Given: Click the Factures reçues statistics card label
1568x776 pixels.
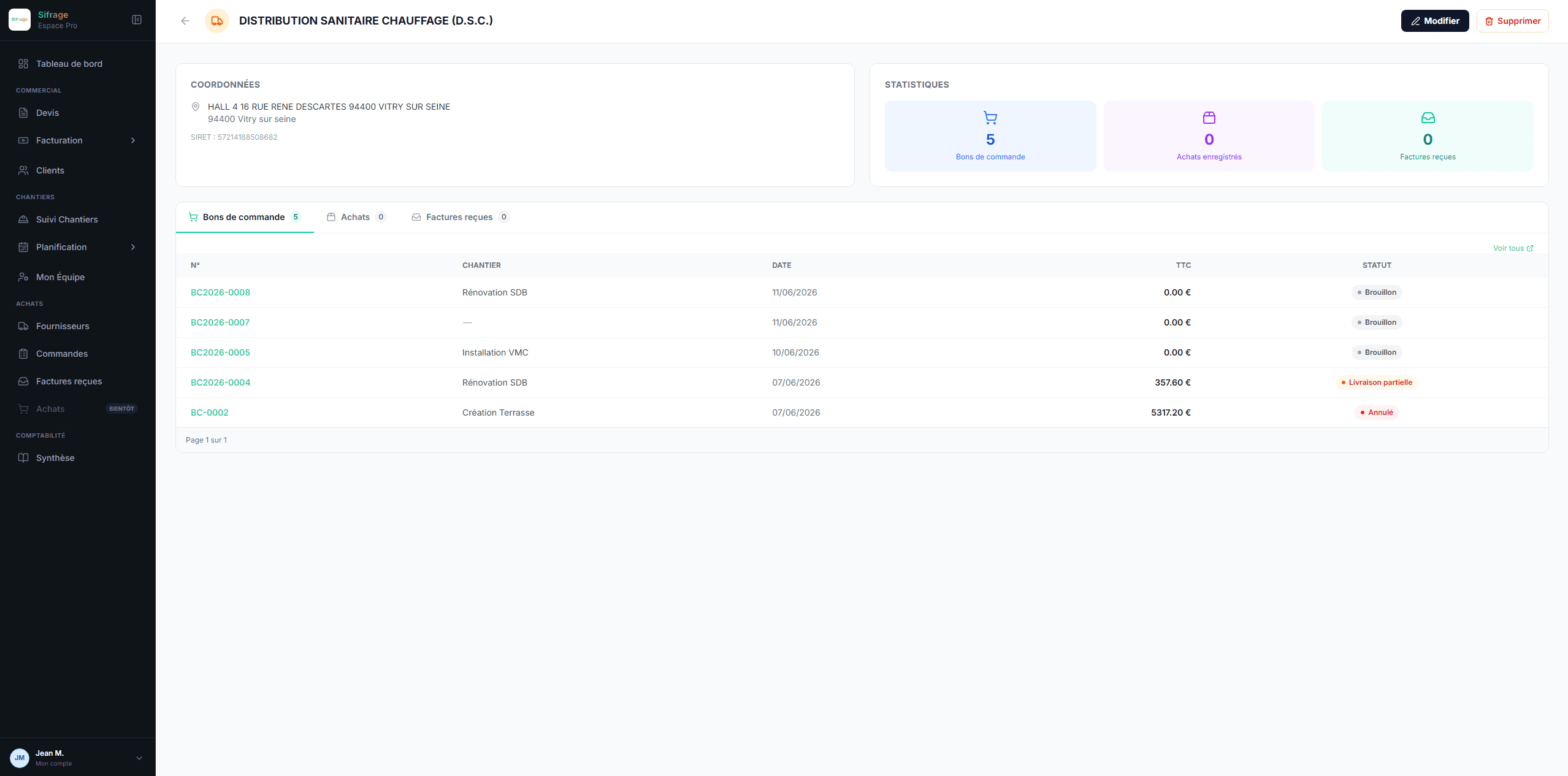Looking at the screenshot, I should [1428, 157].
